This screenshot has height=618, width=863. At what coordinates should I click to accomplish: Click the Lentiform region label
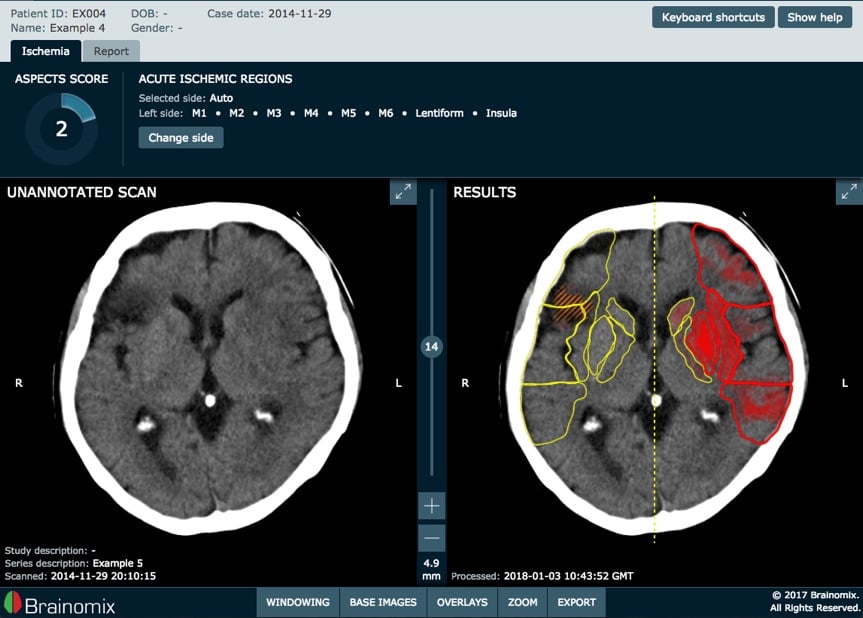[439, 113]
